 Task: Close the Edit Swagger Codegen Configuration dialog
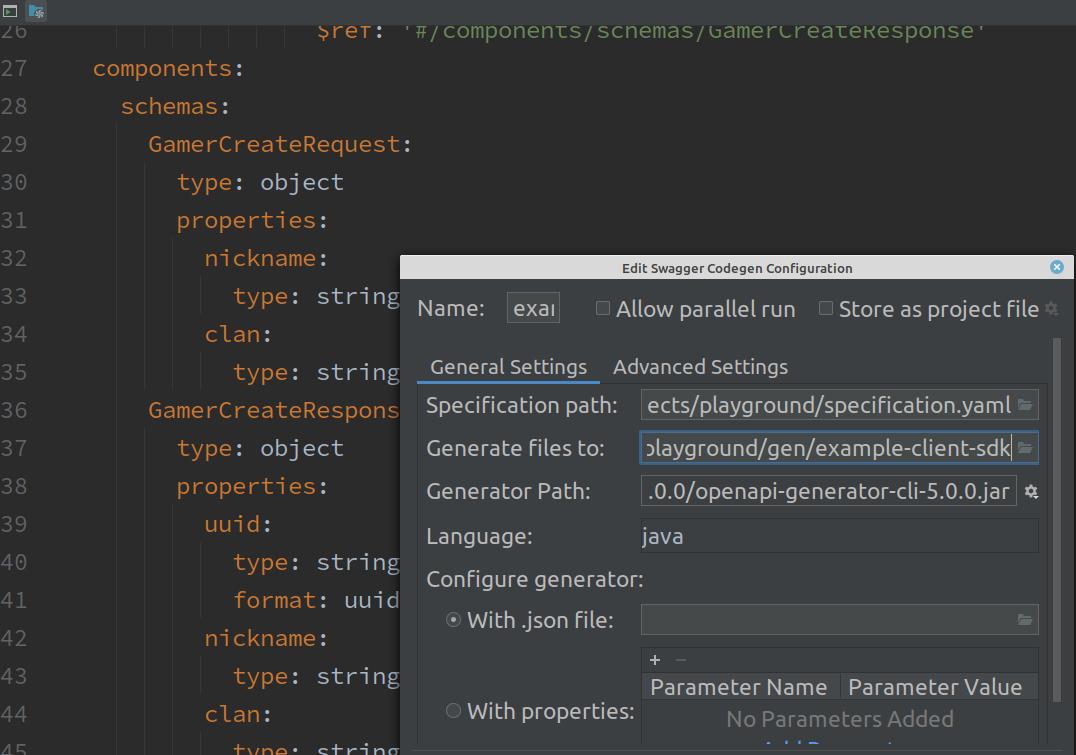[x=1057, y=267]
